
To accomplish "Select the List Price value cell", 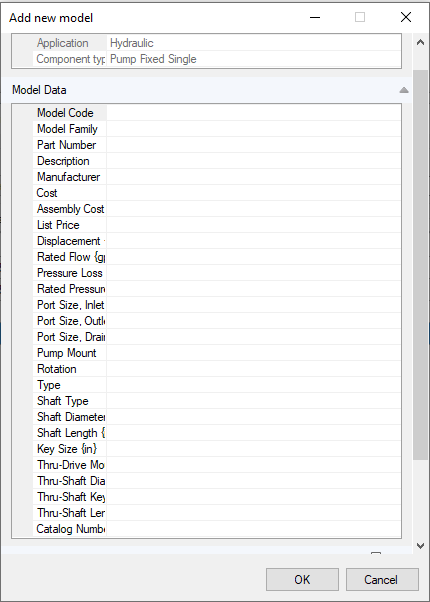I will pyautogui.click(x=254, y=225).
